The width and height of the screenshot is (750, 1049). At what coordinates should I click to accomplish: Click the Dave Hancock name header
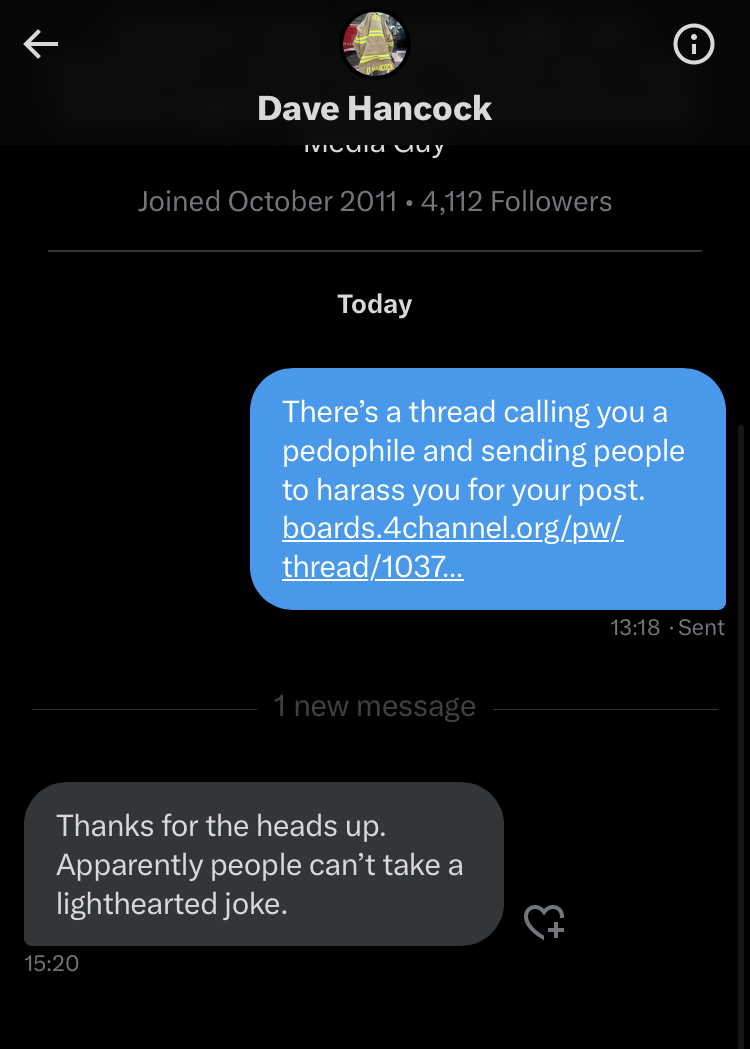tap(375, 108)
